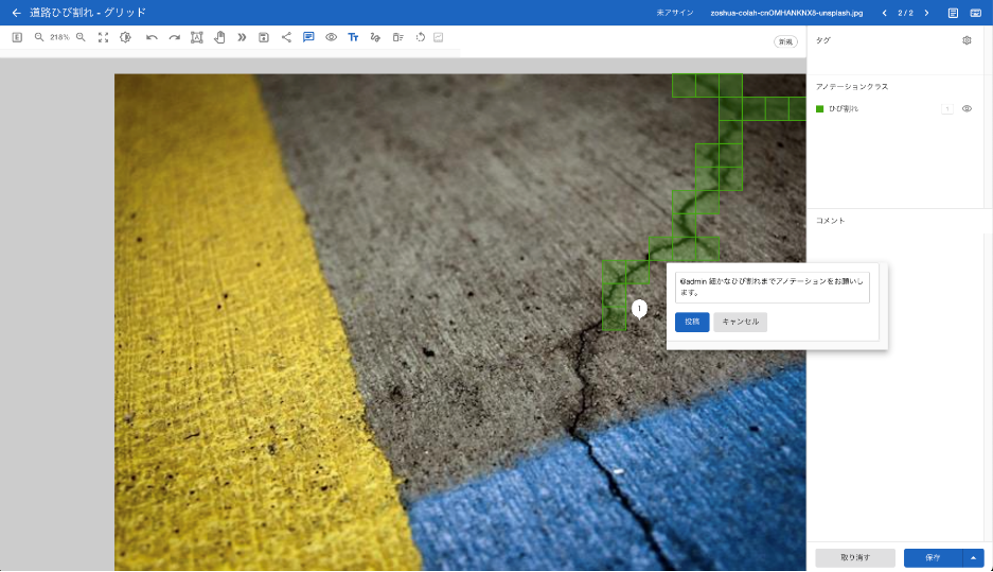
Task: Click into the comment text field
Action: click(772, 287)
